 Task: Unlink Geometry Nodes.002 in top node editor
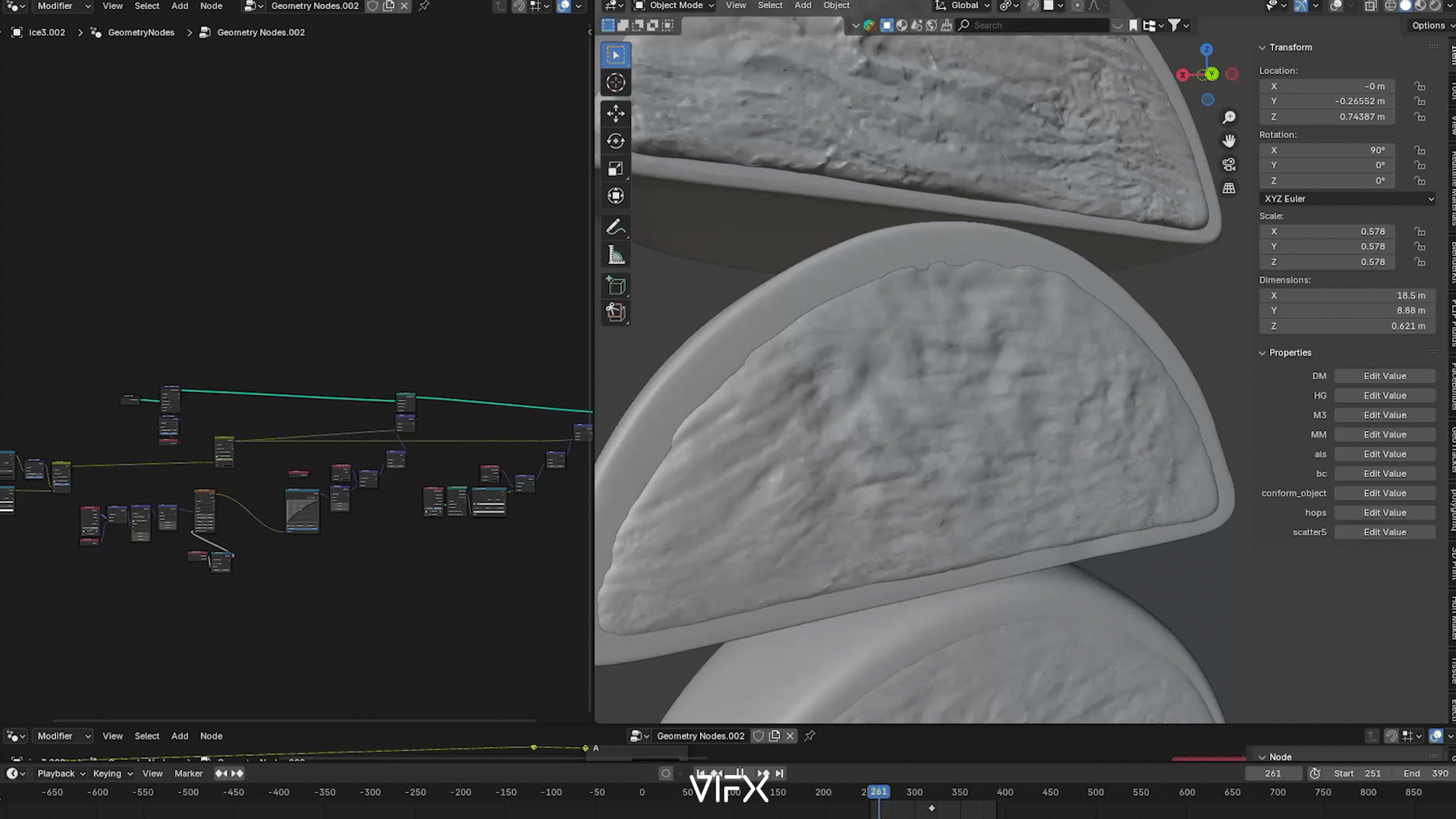(404, 6)
